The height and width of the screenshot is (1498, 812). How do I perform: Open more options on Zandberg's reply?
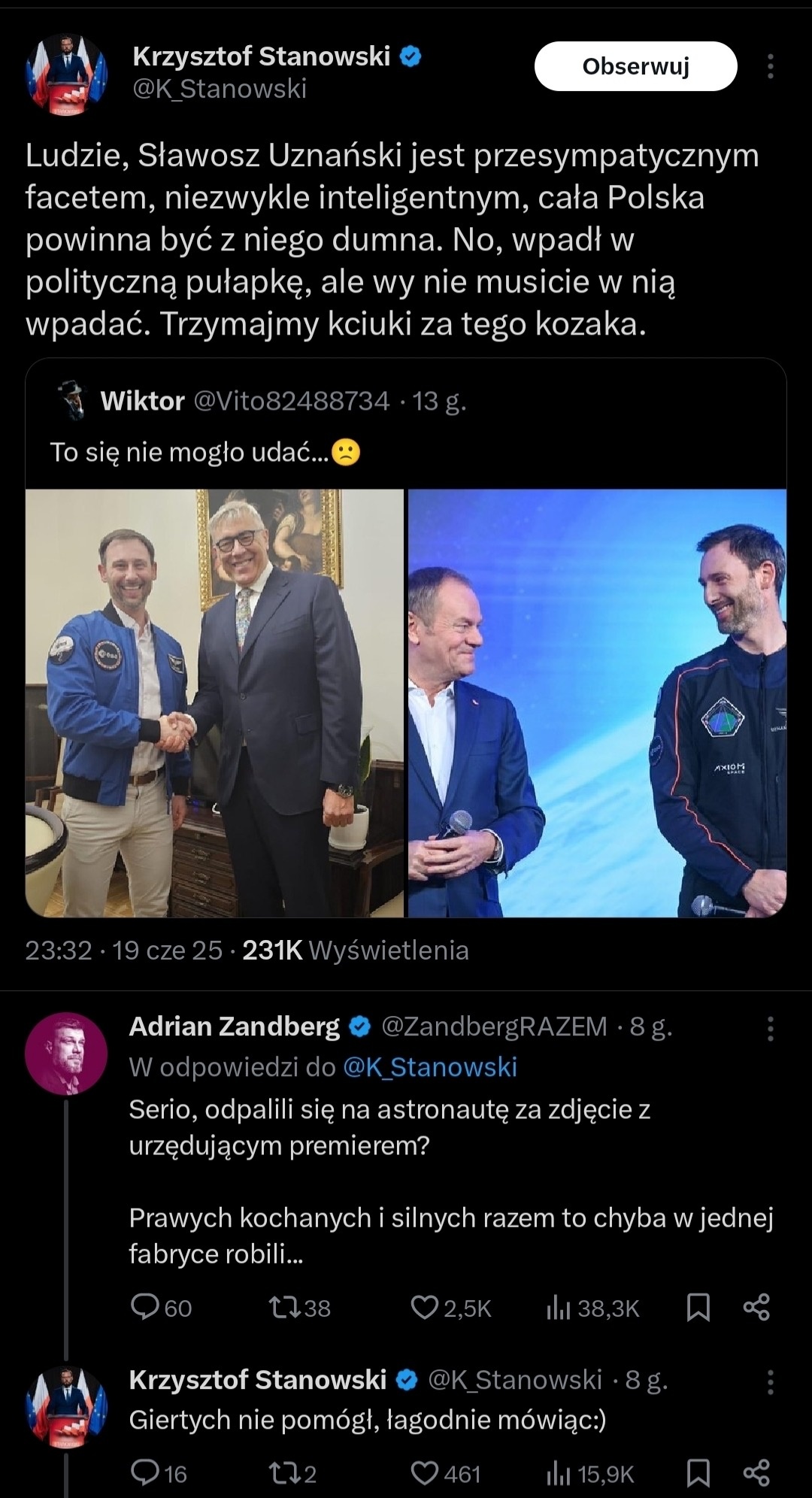pos(770,1028)
